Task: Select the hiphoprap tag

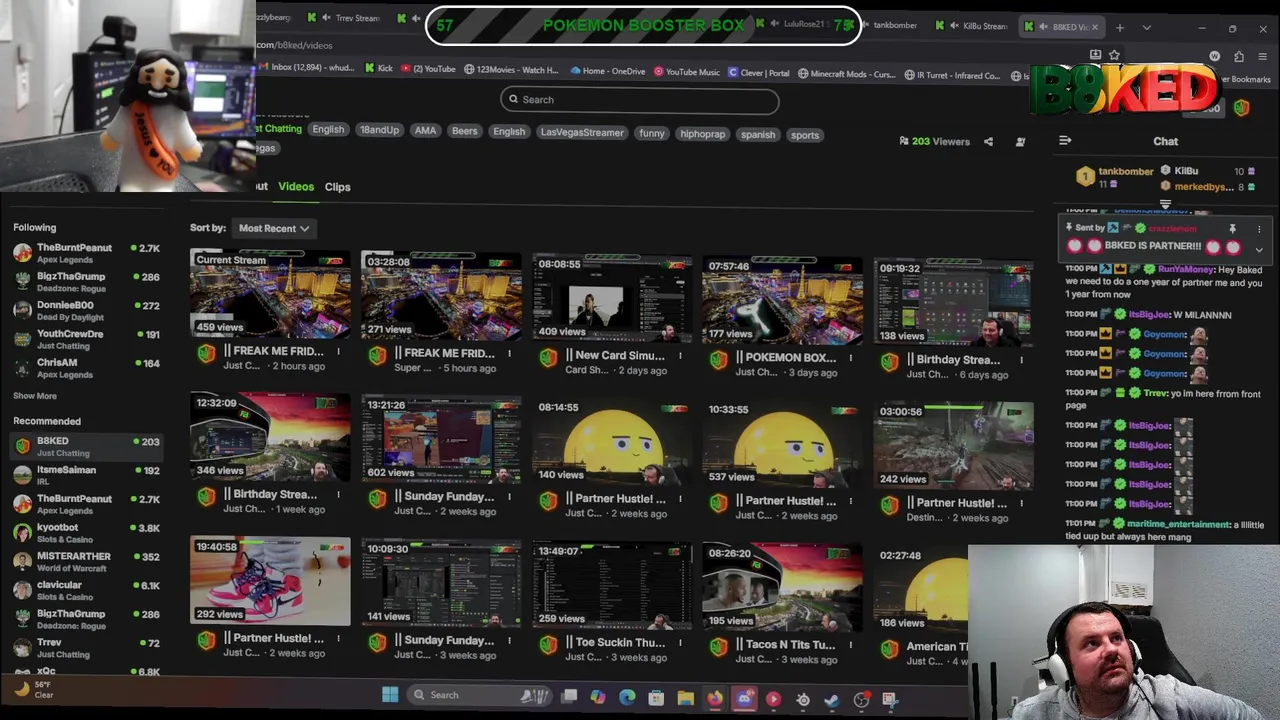Action: click(702, 134)
